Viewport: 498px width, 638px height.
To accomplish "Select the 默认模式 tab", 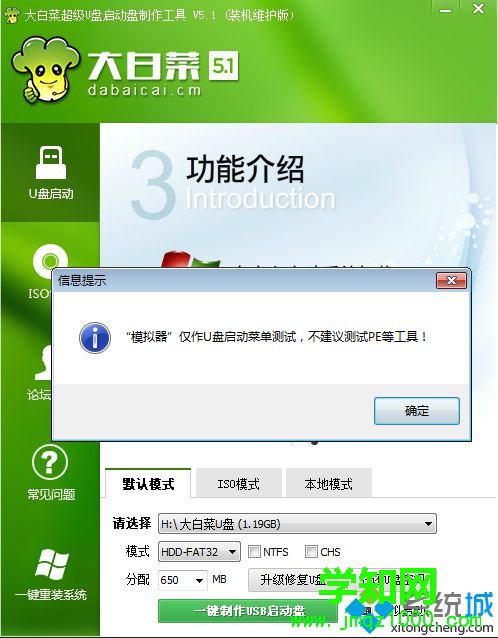I will click(x=148, y=483).
